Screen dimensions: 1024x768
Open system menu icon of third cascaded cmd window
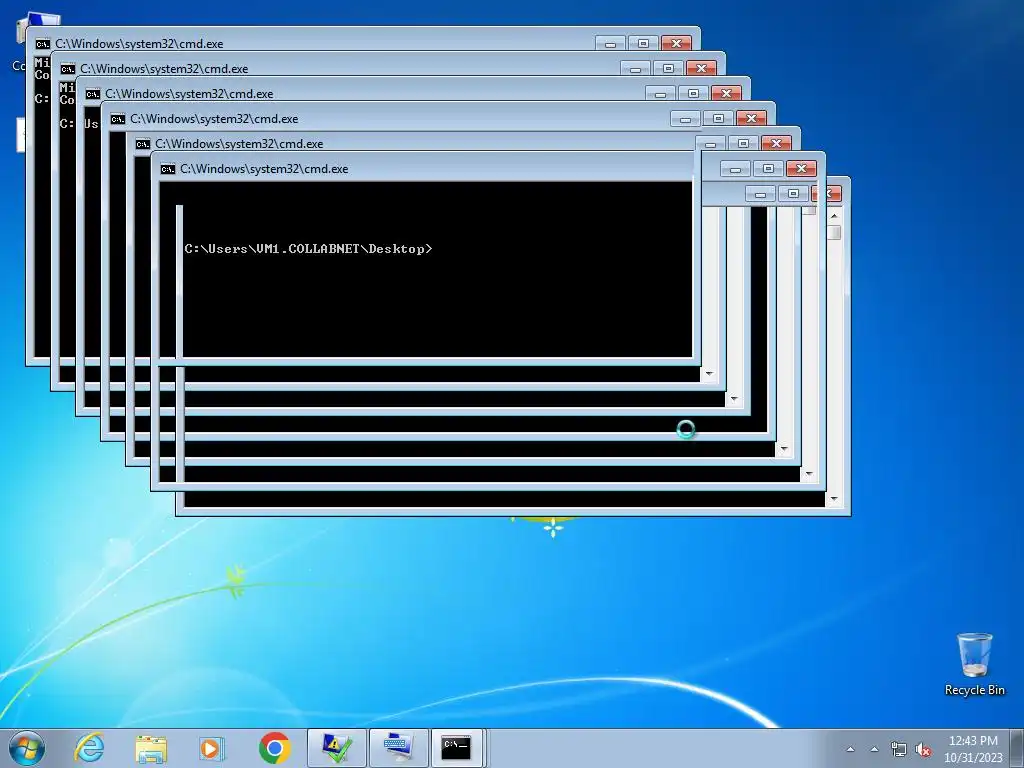coord(93,93)
